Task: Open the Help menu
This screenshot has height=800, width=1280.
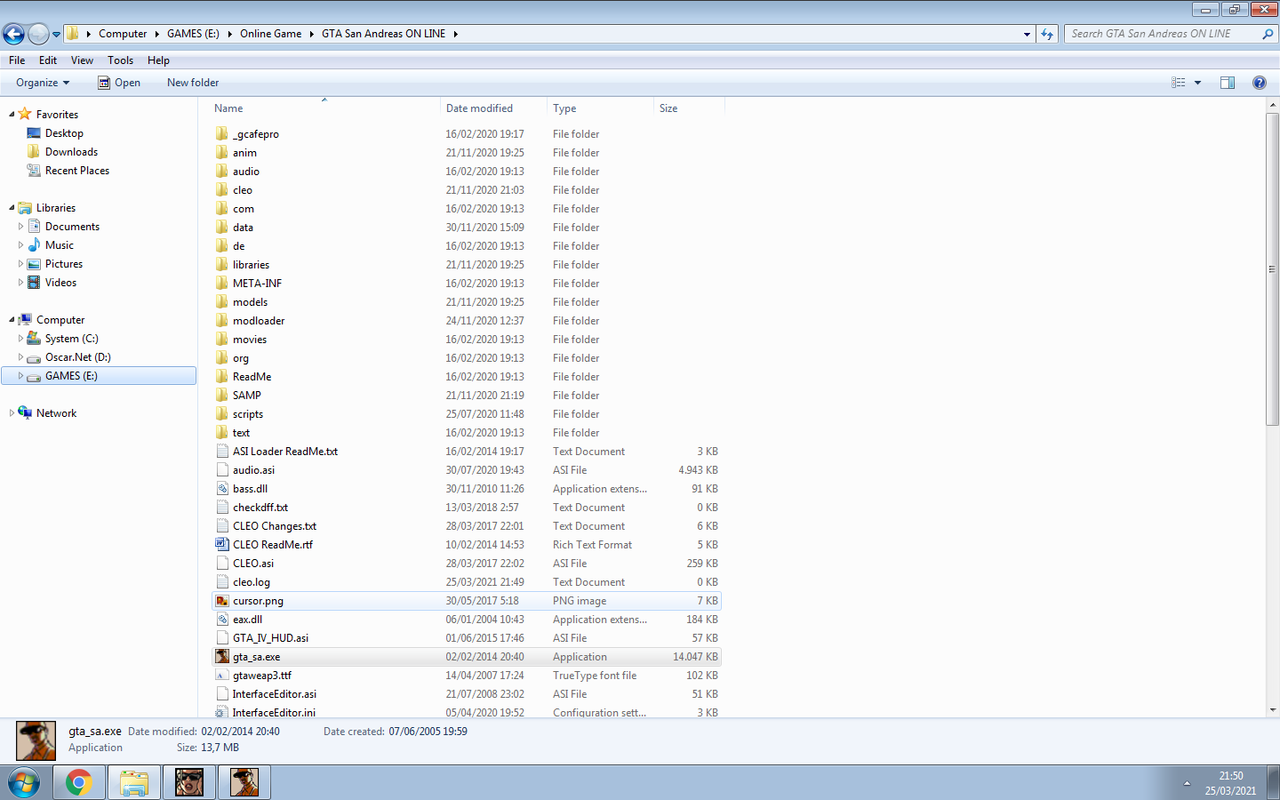Action: (x=159, y=60)
